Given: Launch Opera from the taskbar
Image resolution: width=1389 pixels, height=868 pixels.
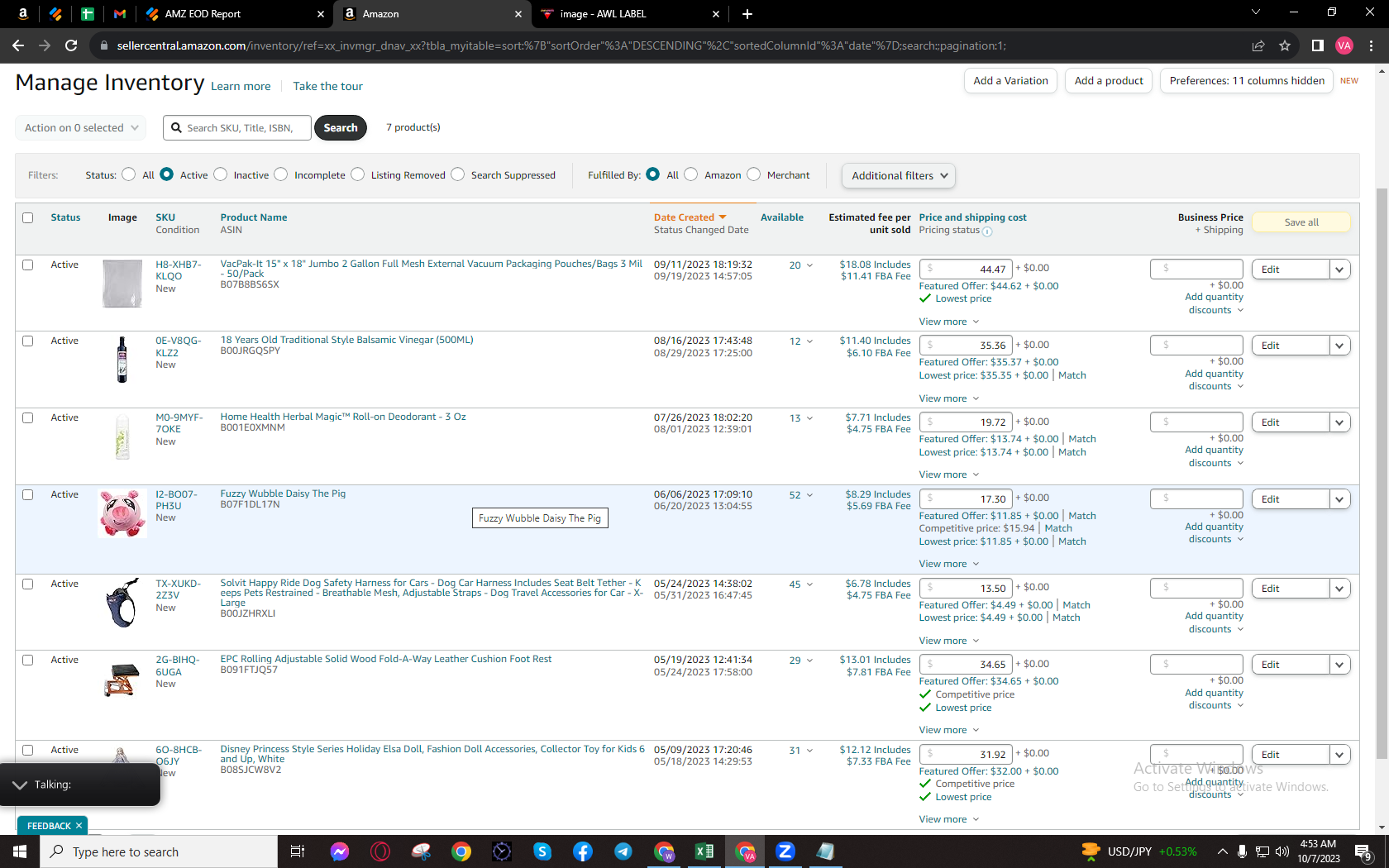Looking at the screenshot, I should 380,851.
